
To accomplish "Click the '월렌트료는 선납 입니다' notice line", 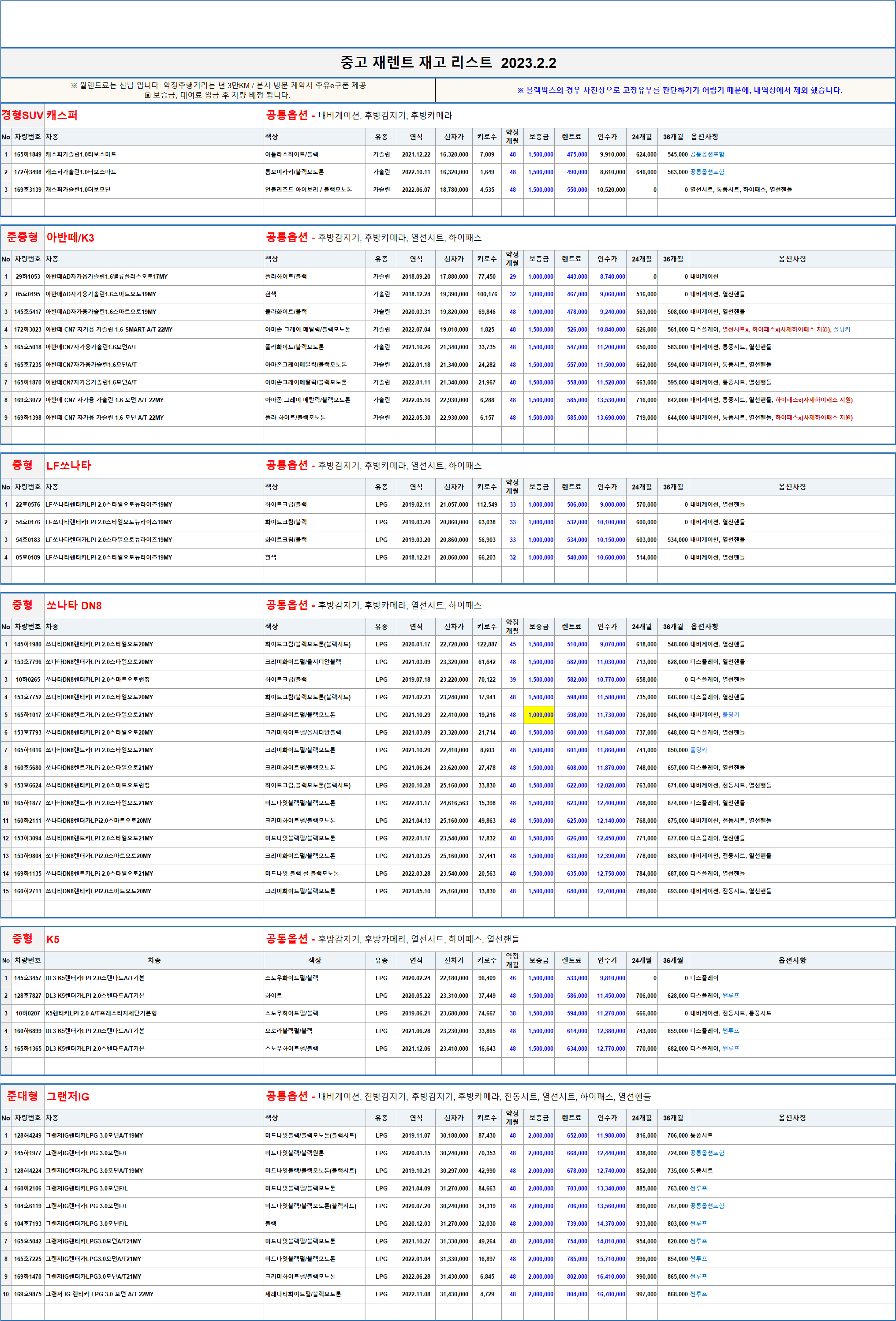I will pyautogui.click(x=218, y=85).
